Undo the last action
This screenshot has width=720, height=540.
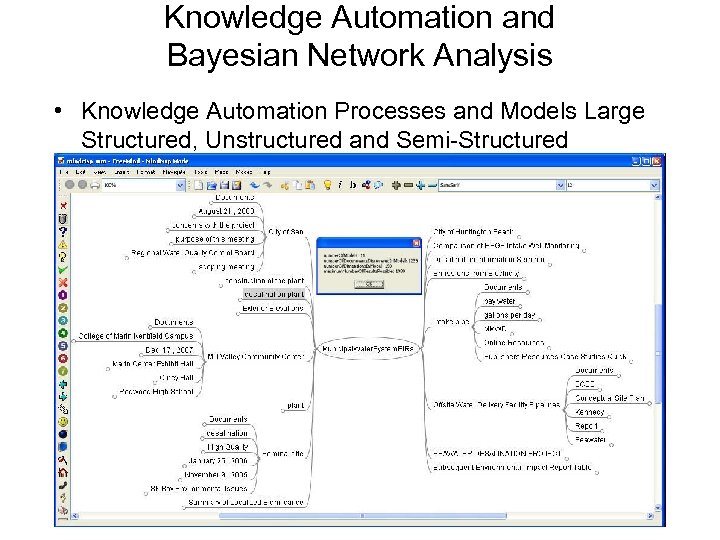pyautogui.click(x=254, y=185)
